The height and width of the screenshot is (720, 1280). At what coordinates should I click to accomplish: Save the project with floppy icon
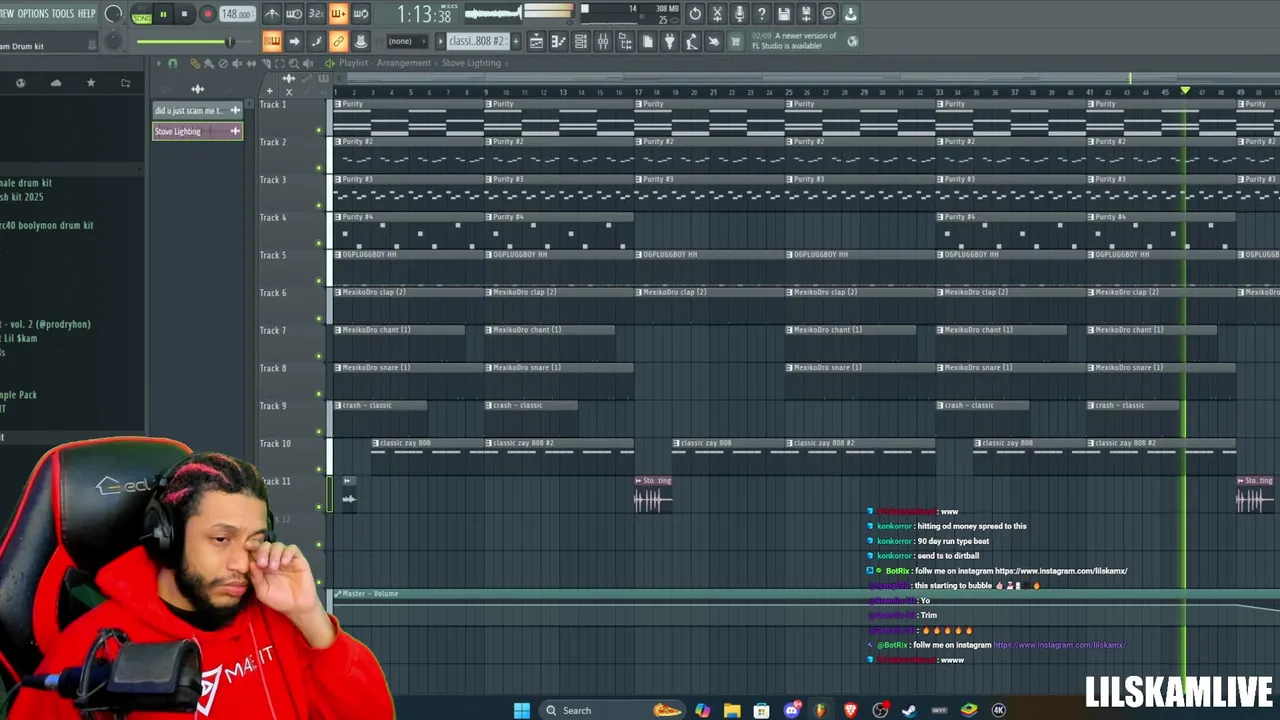pyautogui.click(x=784, y=14)
